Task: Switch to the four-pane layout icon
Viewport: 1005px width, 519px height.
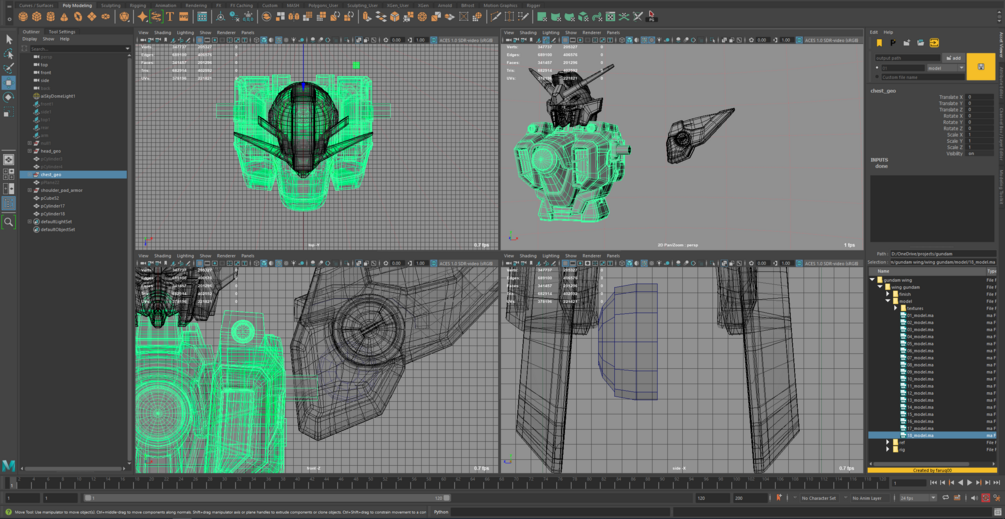Action: tap(8, 174)
